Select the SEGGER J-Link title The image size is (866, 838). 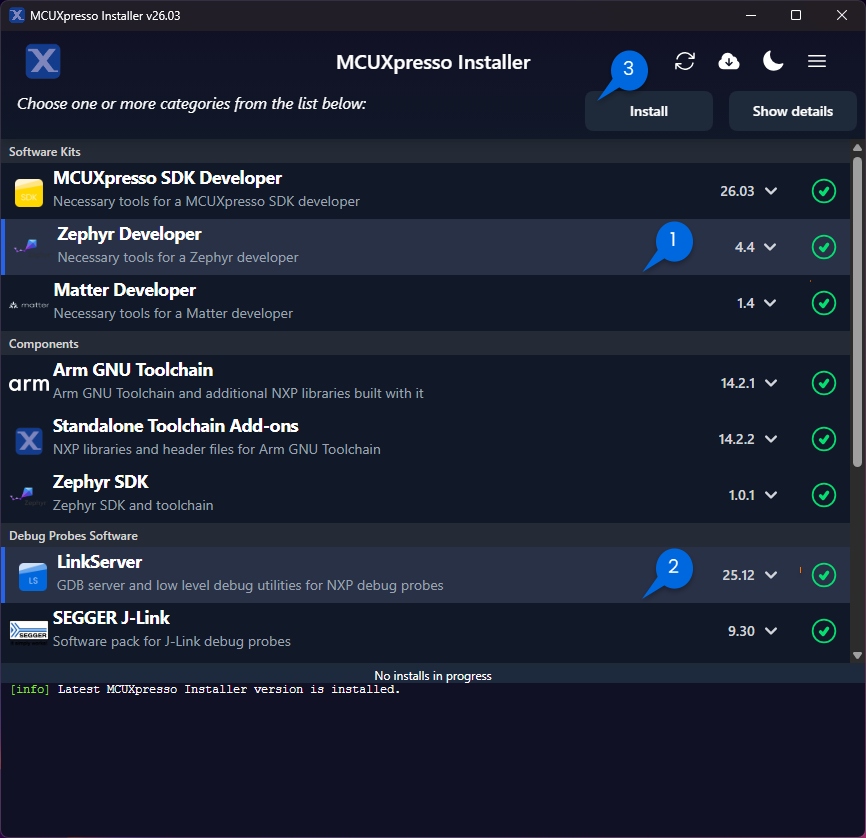111,618
